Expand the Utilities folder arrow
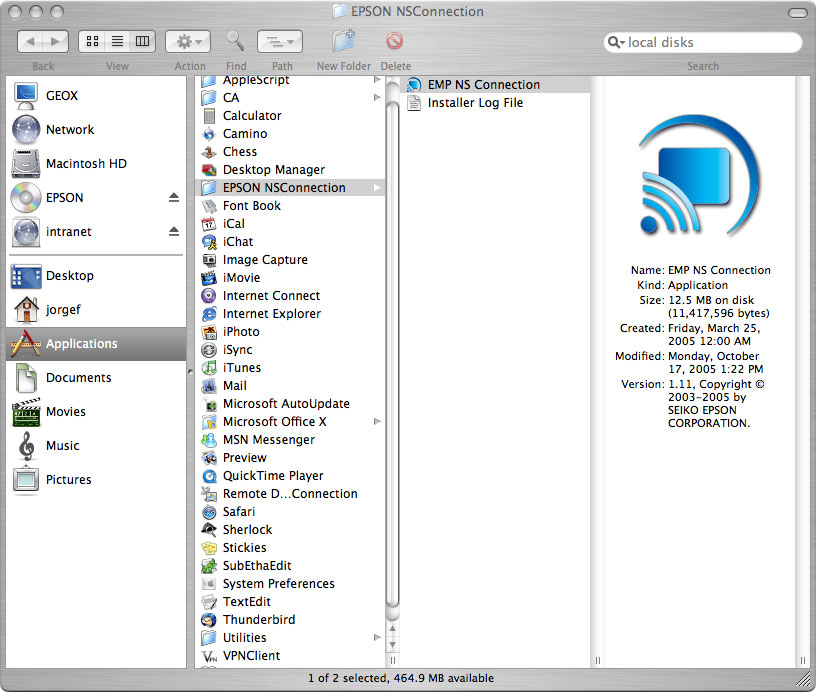Viewport: 816px width, 692px height. point(377,637)
